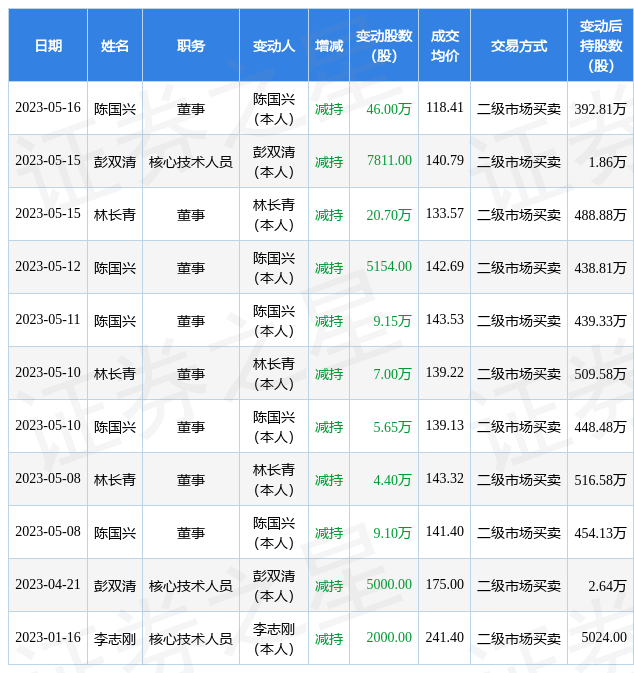The width and height of the screenshot is (634, 673).
Task: Click the holding value 516.58万
Action: [600, 480]
